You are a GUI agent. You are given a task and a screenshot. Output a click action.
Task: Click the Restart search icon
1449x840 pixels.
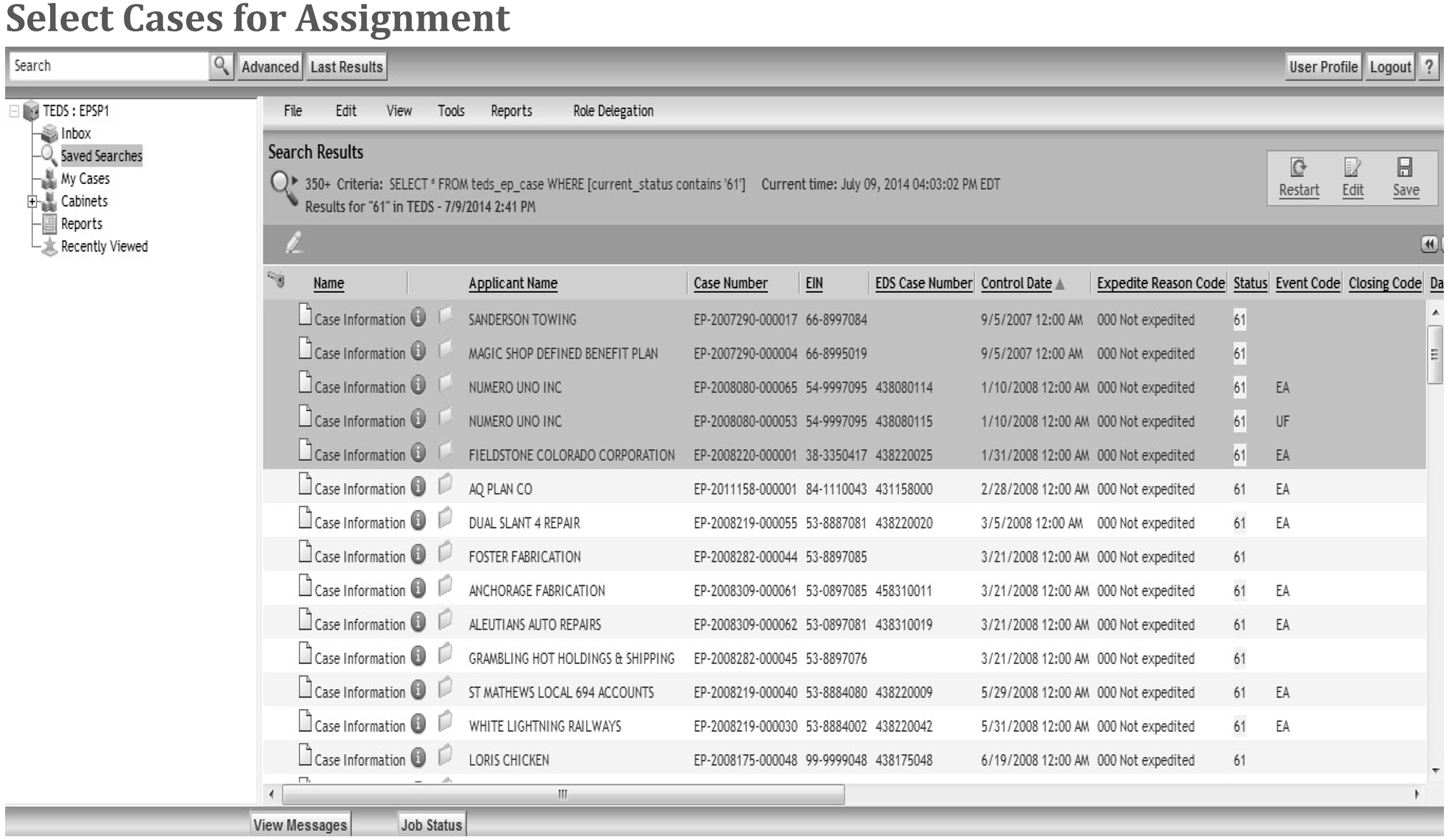[1298, 168]
